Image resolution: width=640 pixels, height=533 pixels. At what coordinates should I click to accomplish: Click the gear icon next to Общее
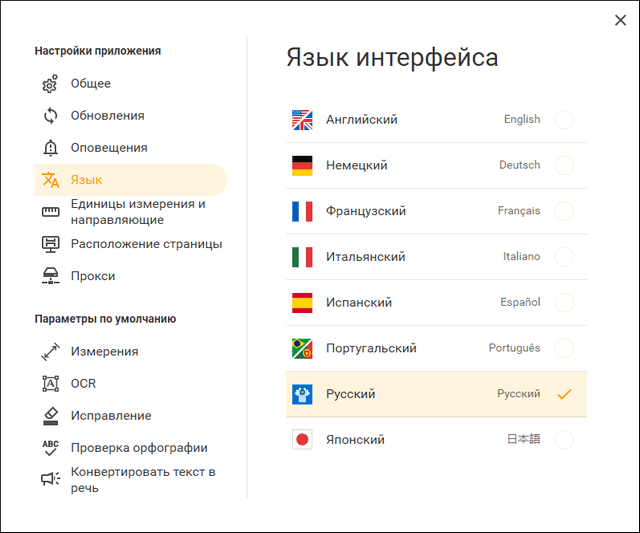(x=50, y=84)
